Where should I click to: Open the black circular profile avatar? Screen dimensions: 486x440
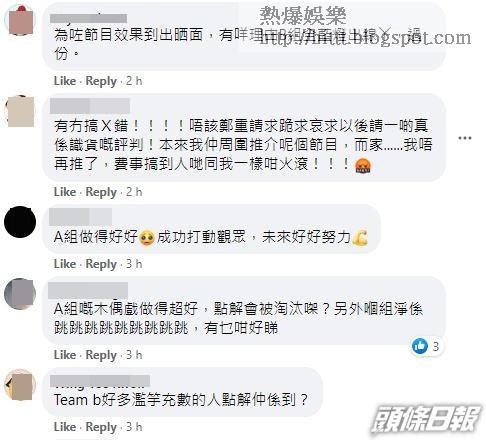coord(20,222)
